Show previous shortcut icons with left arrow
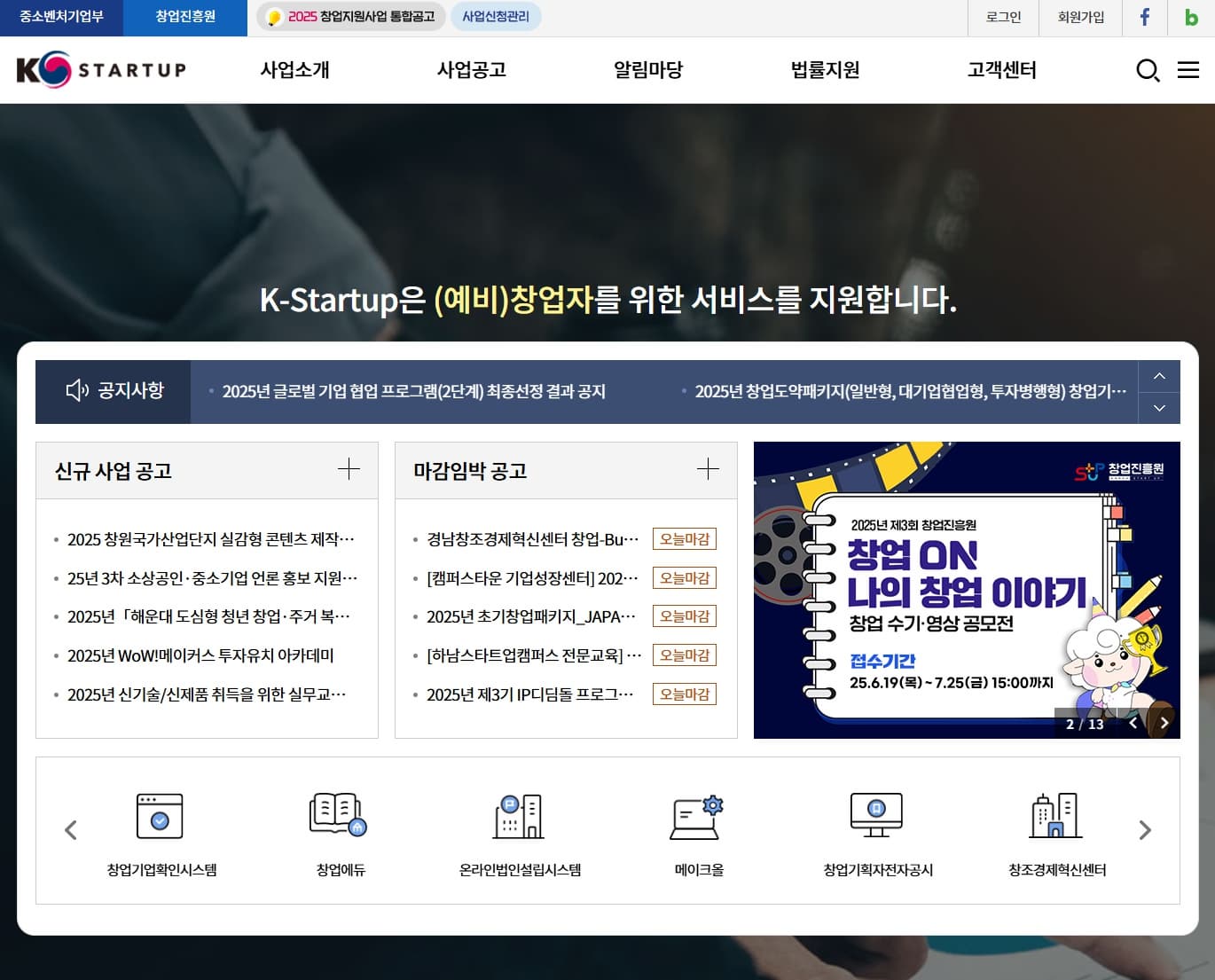 click(x=71, y=830)
